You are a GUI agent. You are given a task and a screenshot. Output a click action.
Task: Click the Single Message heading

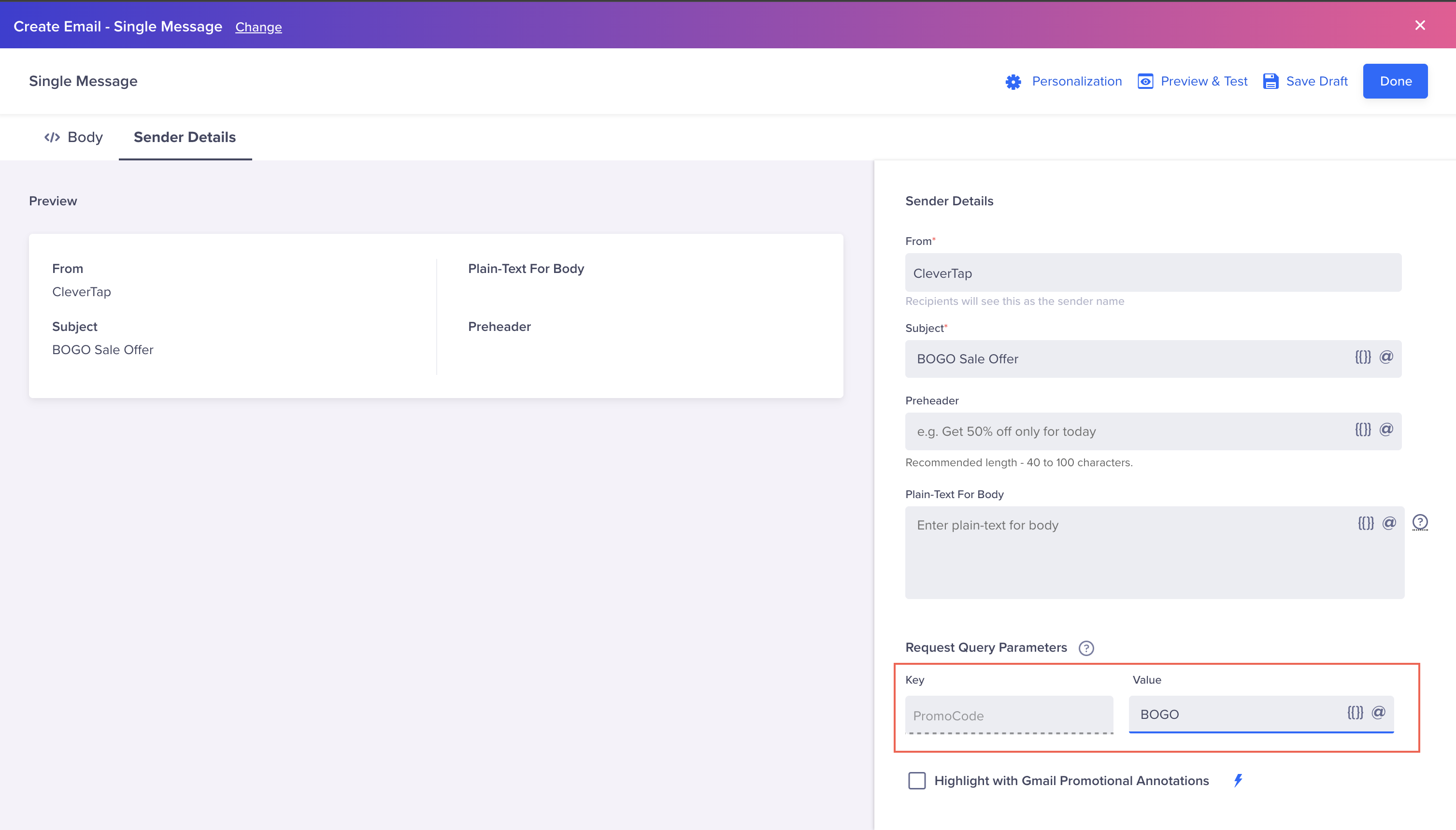click(x=83, y=81)
